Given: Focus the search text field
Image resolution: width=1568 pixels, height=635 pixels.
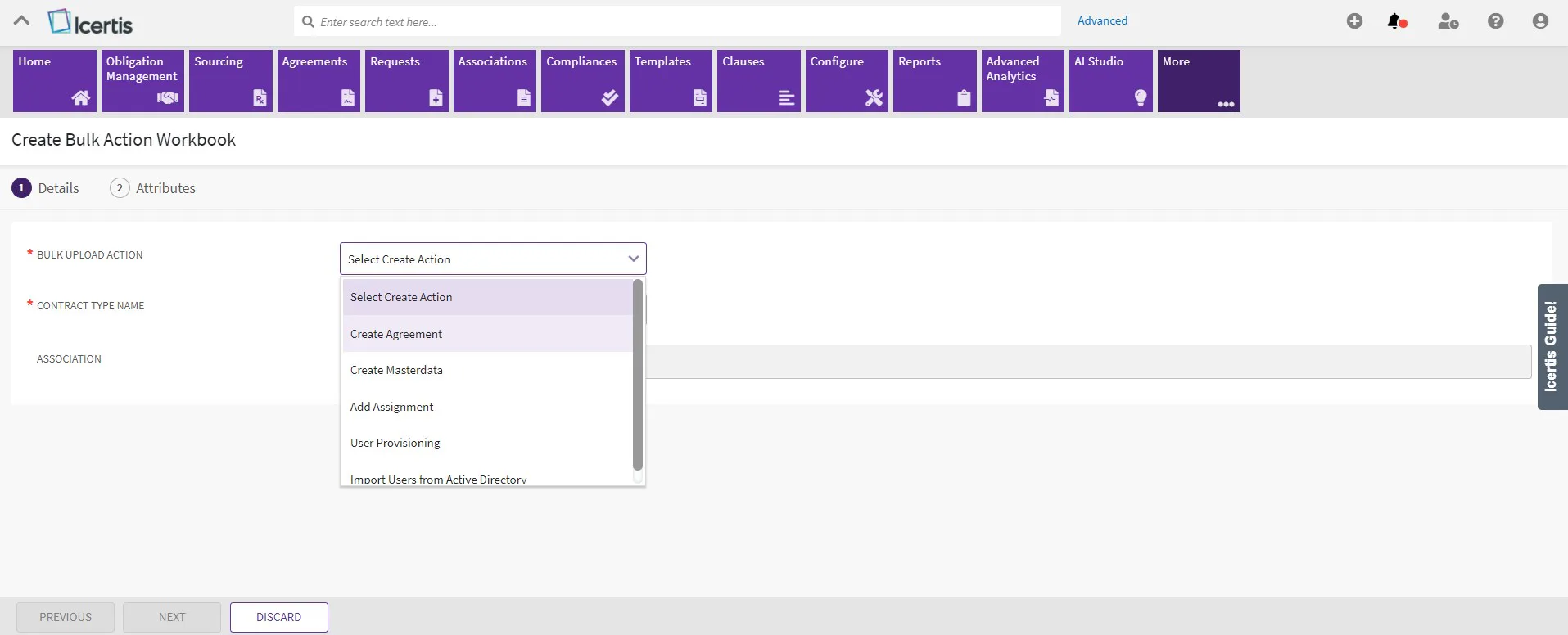Looking at the screenshot, I should pos(677,21).
